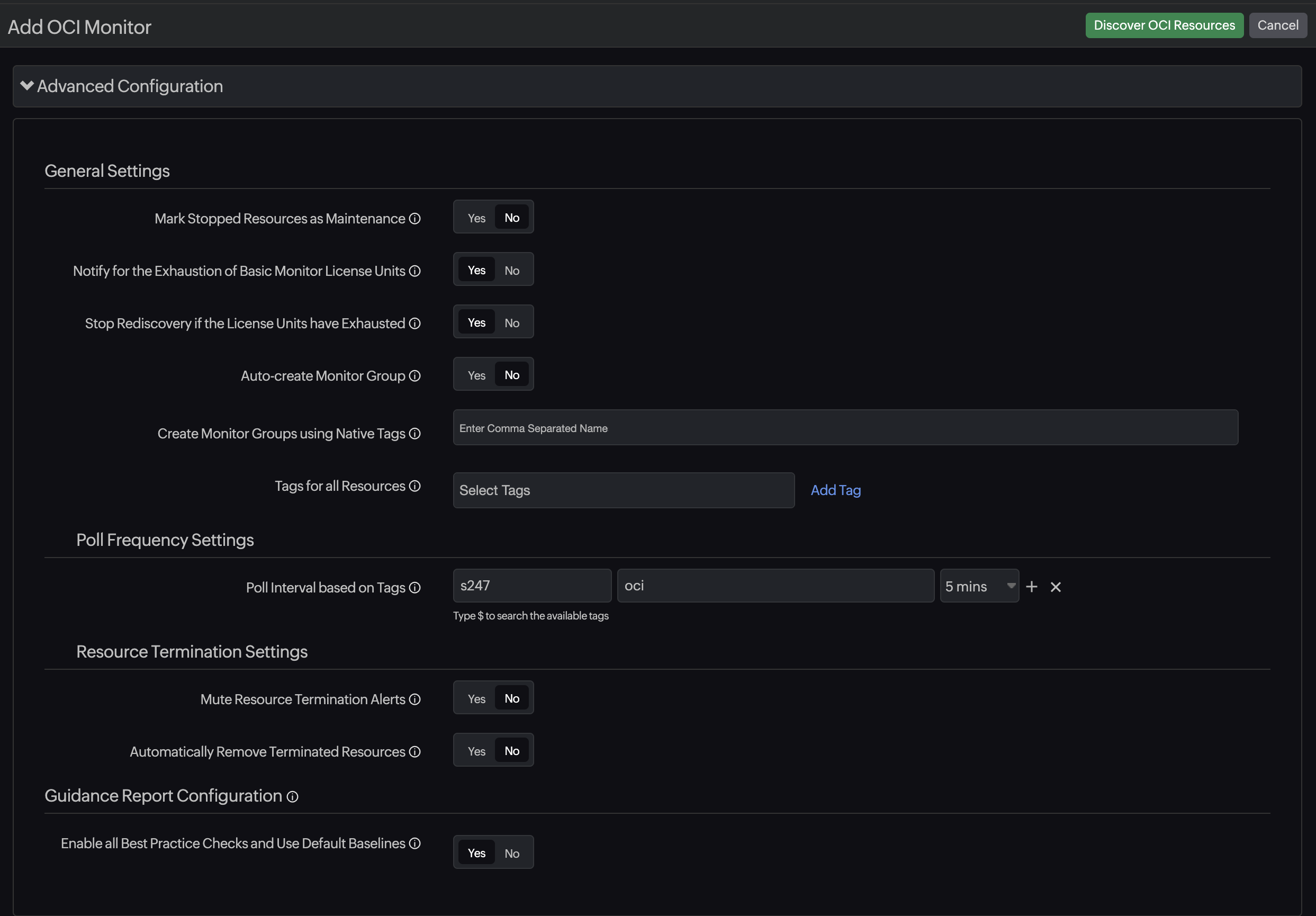Screen dimensions: 1316x916
Task: Click the Discover OCI Resources button
Action: pos(1164,25)
